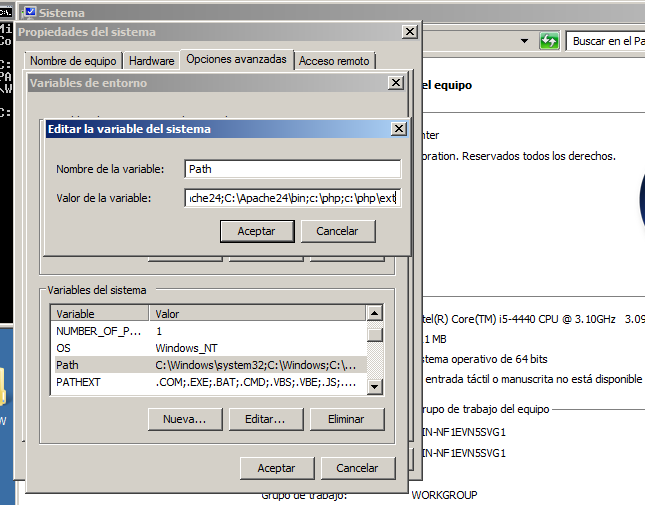Image resolution: width=645 pixels, height=505 pixels.
Task: Confirm the edit with Aceptar in Editar dialog
Action: click(x=257, y=231)
